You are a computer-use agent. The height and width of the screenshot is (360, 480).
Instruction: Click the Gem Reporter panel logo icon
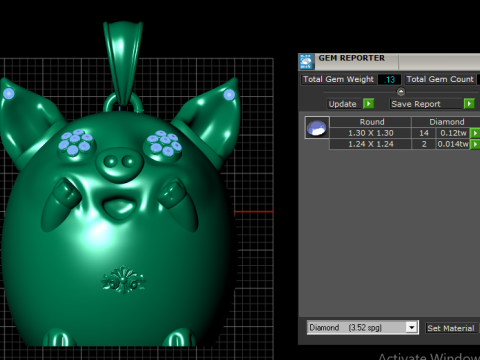(x=306, y=61)
